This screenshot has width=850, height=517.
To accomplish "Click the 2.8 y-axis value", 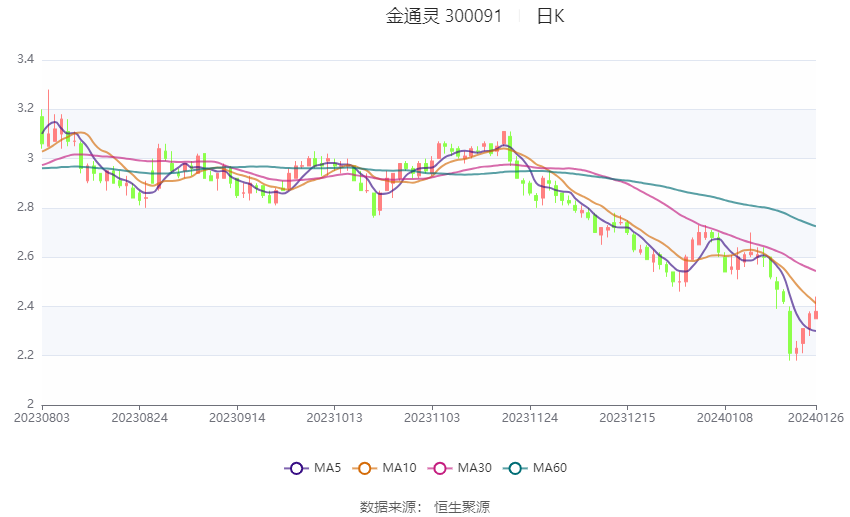I will pos(25,207).
